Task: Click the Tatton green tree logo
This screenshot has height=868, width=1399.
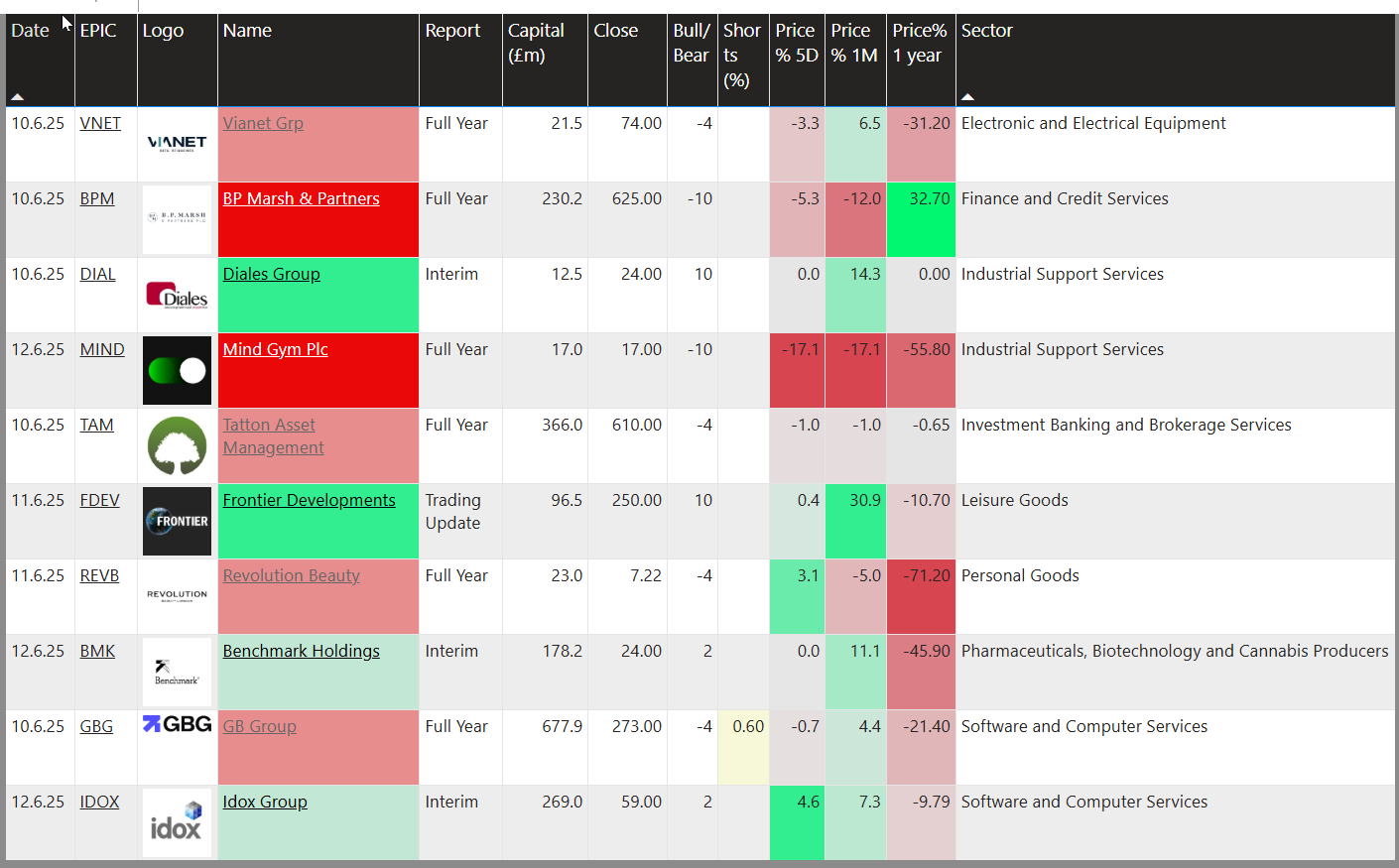Action: click(177, 445)
